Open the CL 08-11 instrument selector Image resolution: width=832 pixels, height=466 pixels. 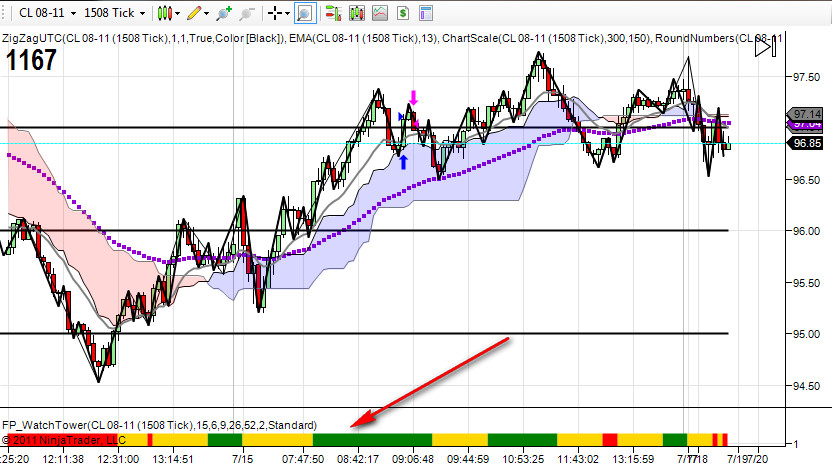click(x=47, y=13)
